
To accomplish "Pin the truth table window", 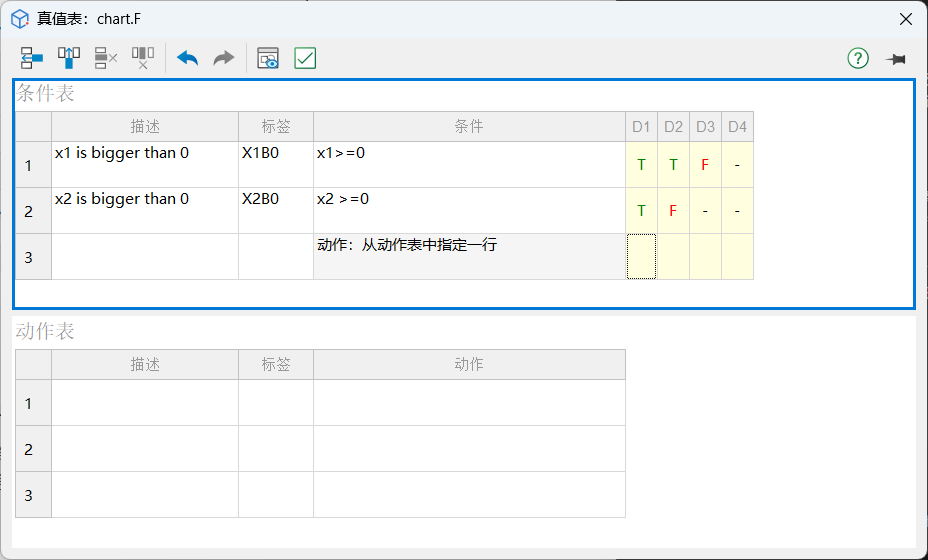I will coord(895,59).
